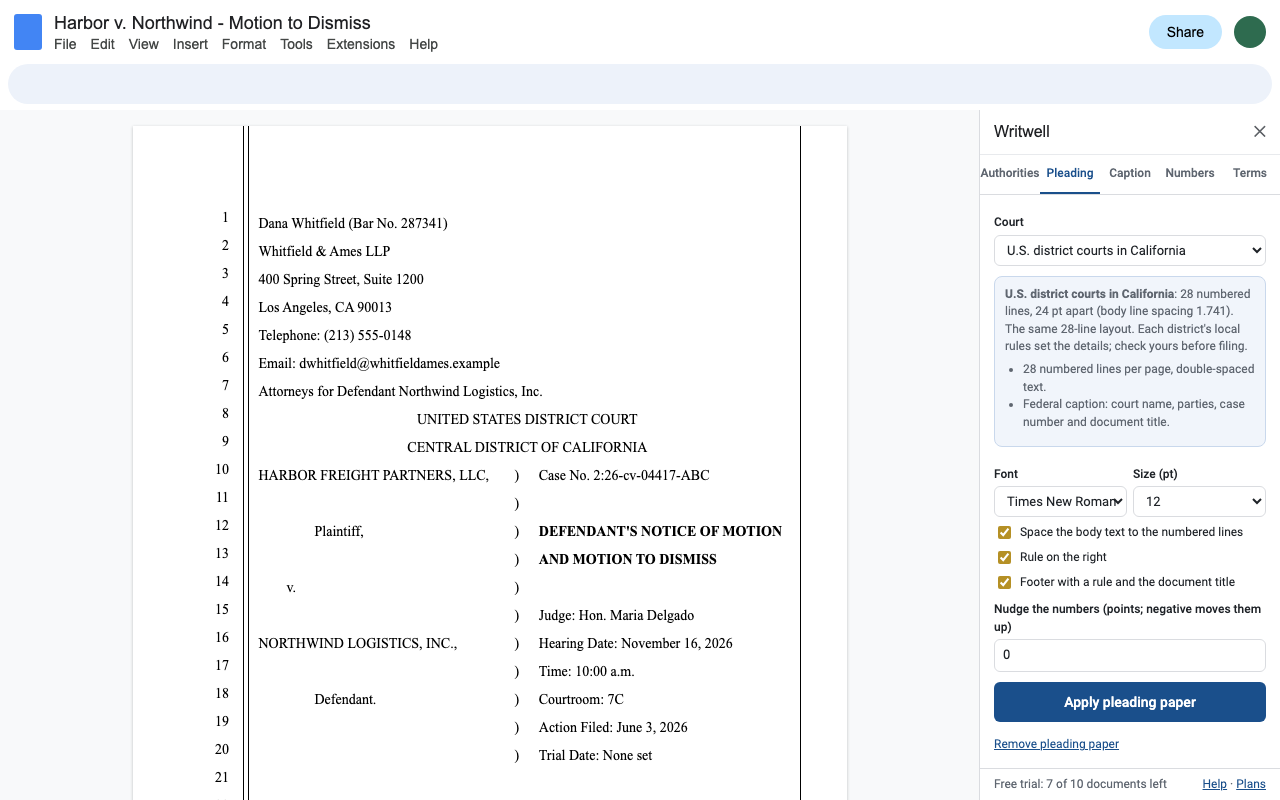Image resolution: width=1280 pixels, height=800 pixels.
Task: Click AND MOTION TO DISMISS title line
Action: pos(628,559)
